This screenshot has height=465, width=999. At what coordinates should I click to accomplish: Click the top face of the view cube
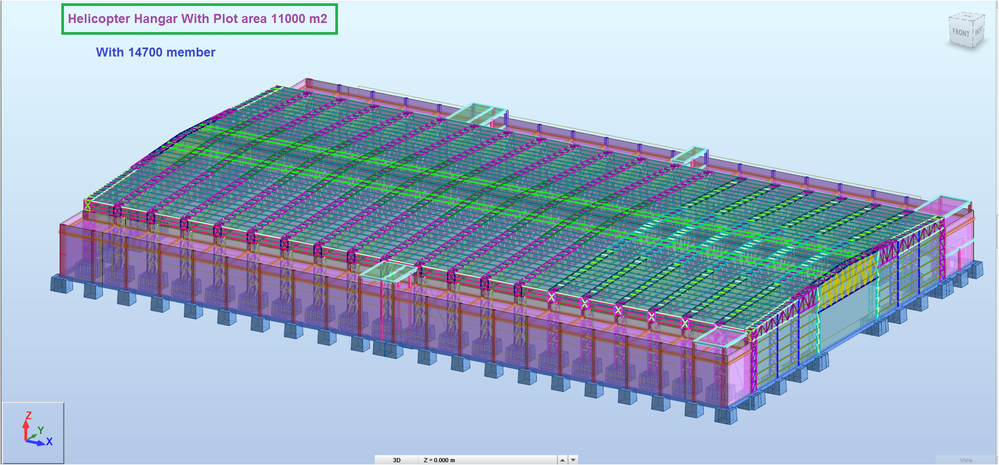[x=969, y=15]
